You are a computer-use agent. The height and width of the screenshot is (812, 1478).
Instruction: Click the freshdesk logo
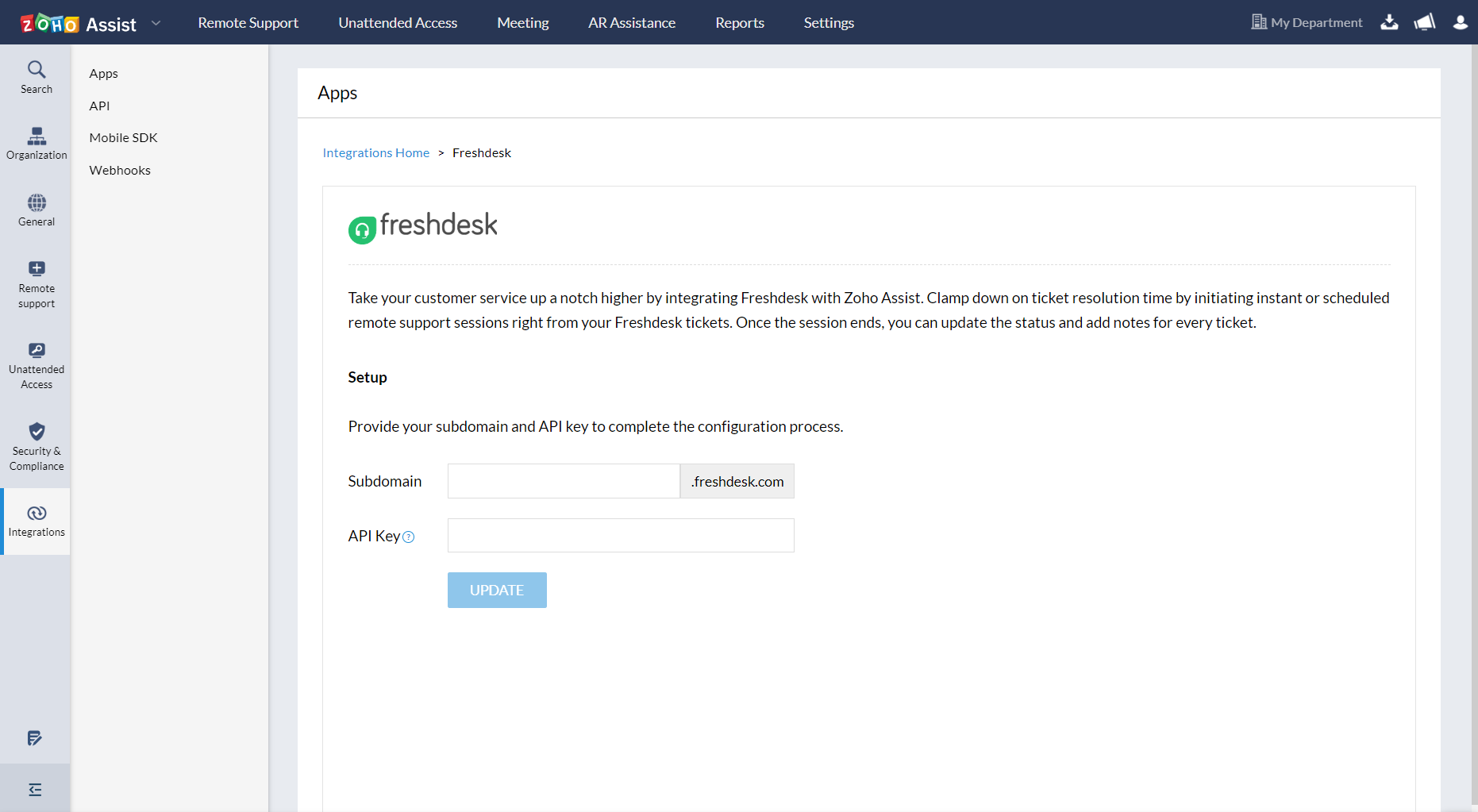423,227
